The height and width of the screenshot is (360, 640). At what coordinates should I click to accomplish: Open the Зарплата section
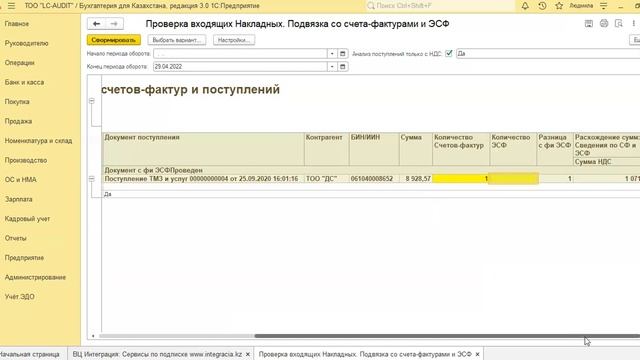point(18,199)
